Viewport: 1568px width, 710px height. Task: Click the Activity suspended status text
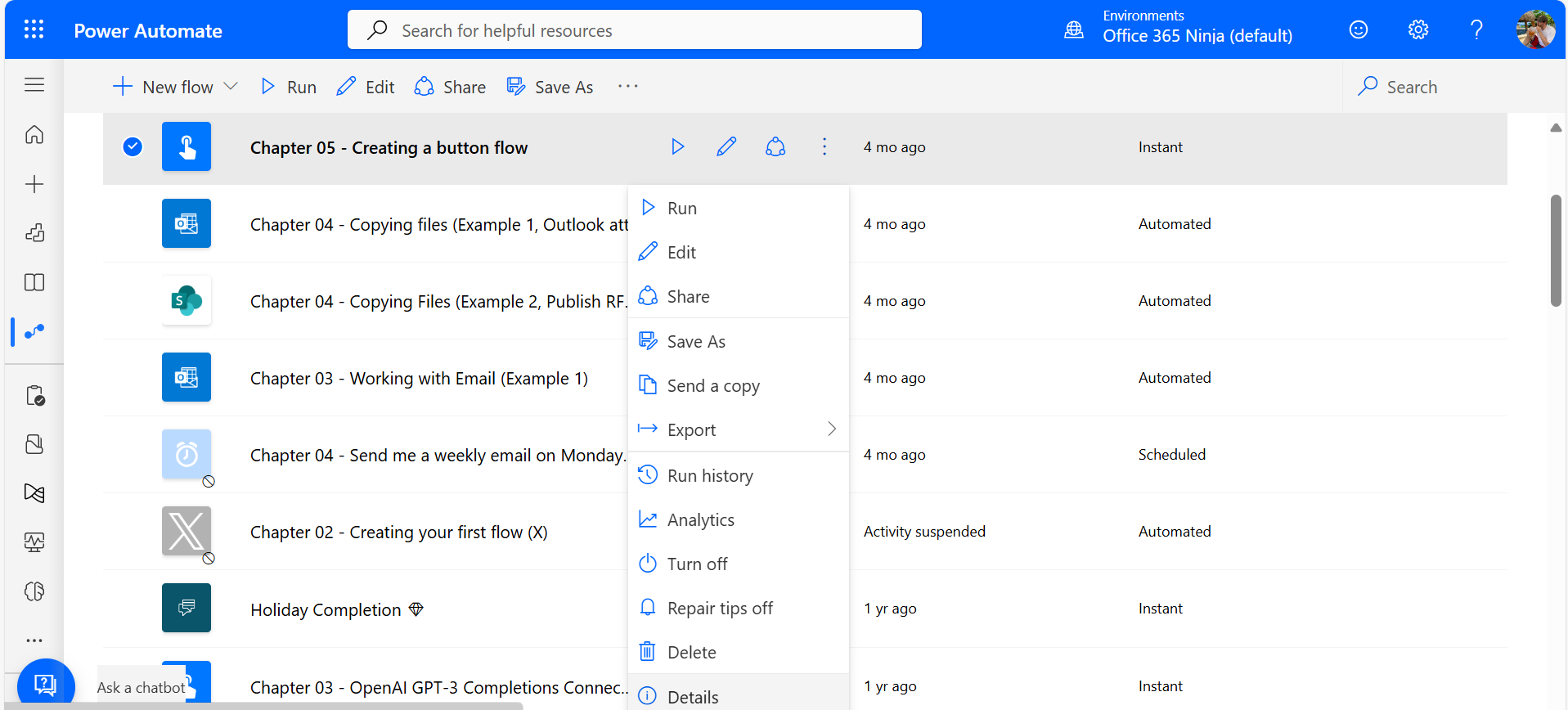(924, 532)
